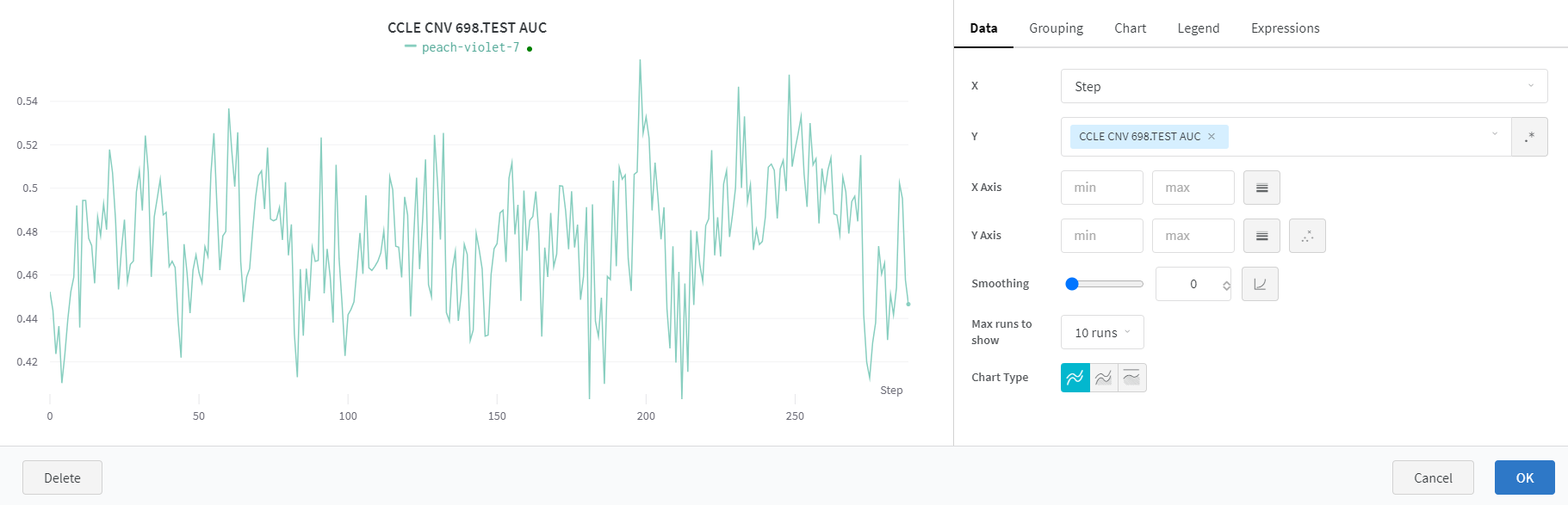Select the area plot chart type

[x=1104, y=378]
